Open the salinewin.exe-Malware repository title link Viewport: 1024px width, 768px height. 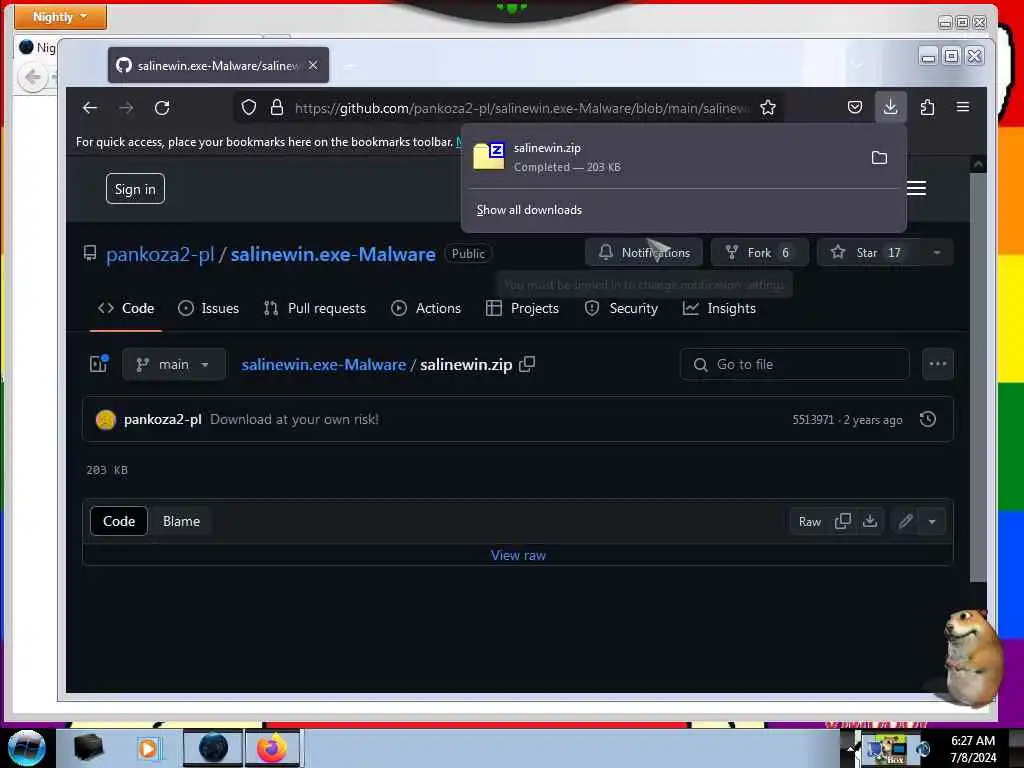[x=333, y=254]
